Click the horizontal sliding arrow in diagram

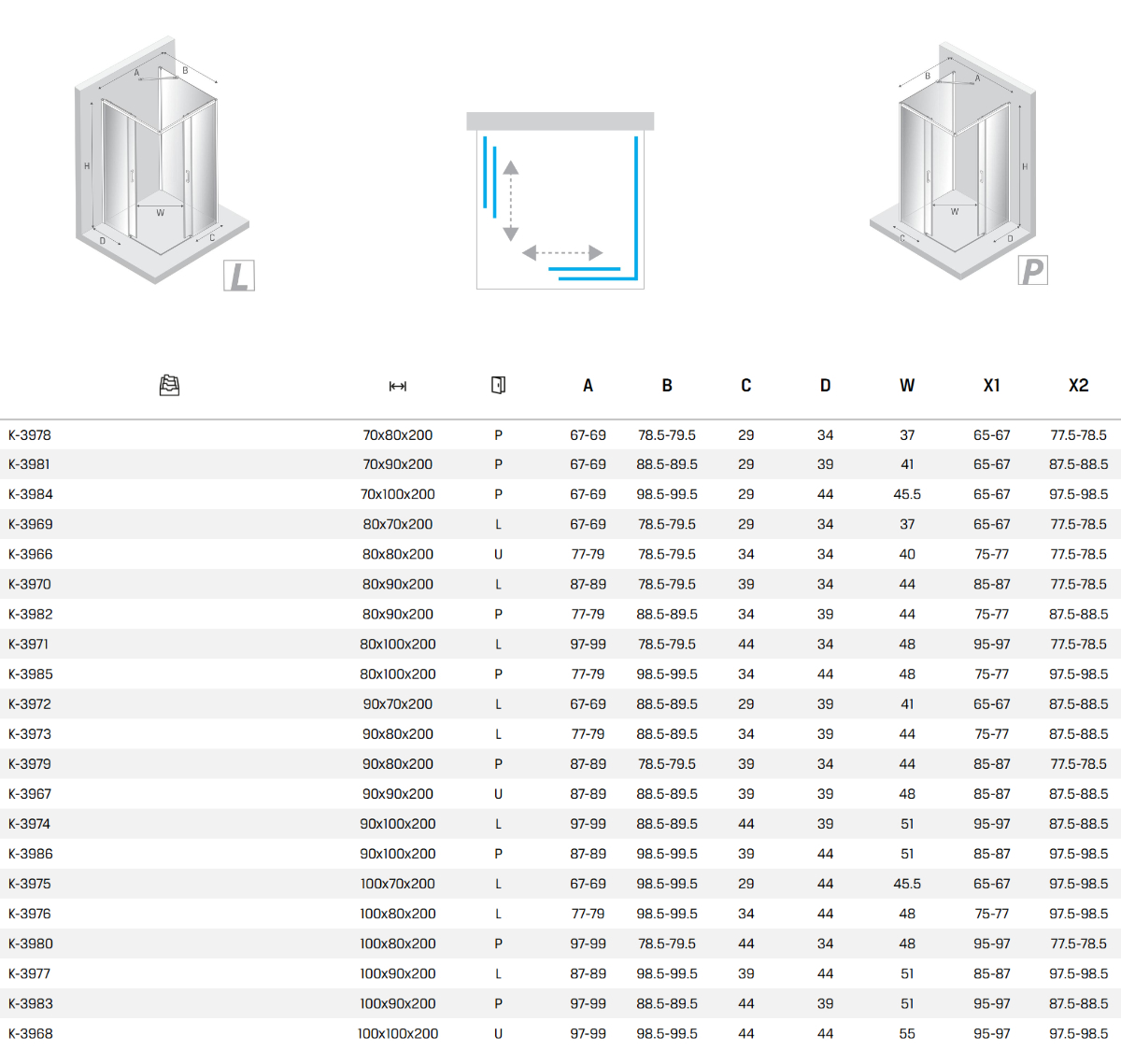tap(562, 253)
